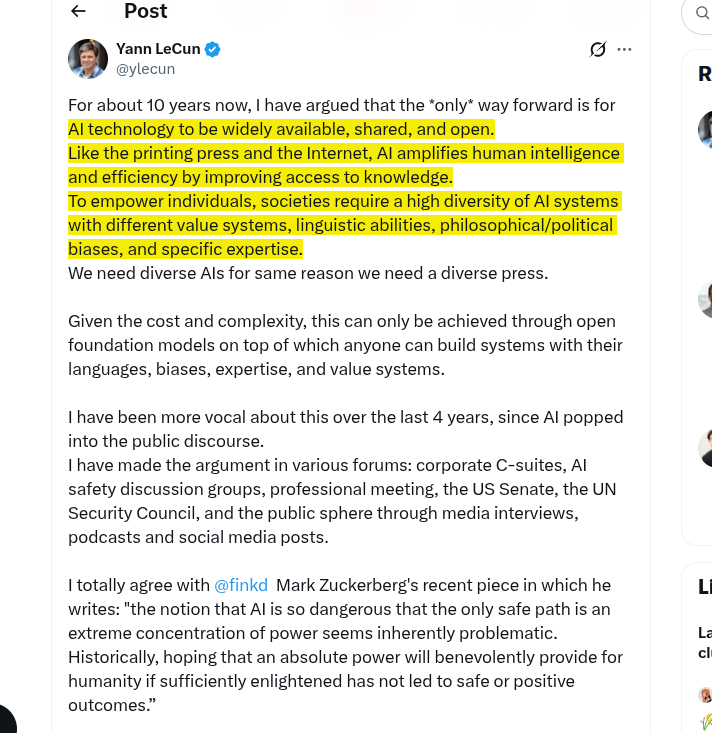Open the Yann LeCun display name link
The width and height of the screenshot is (712, 733).
coord(158,49)
